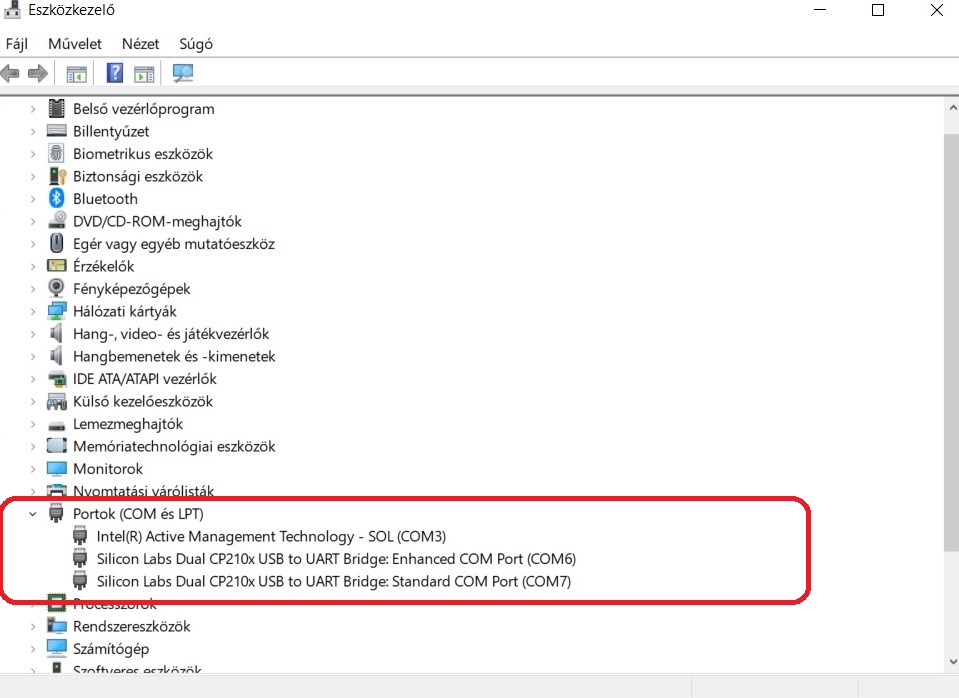This screenshot has height=698, width=959.
Task: Select the Monitorok display icon
Action: tap(56, 469)
